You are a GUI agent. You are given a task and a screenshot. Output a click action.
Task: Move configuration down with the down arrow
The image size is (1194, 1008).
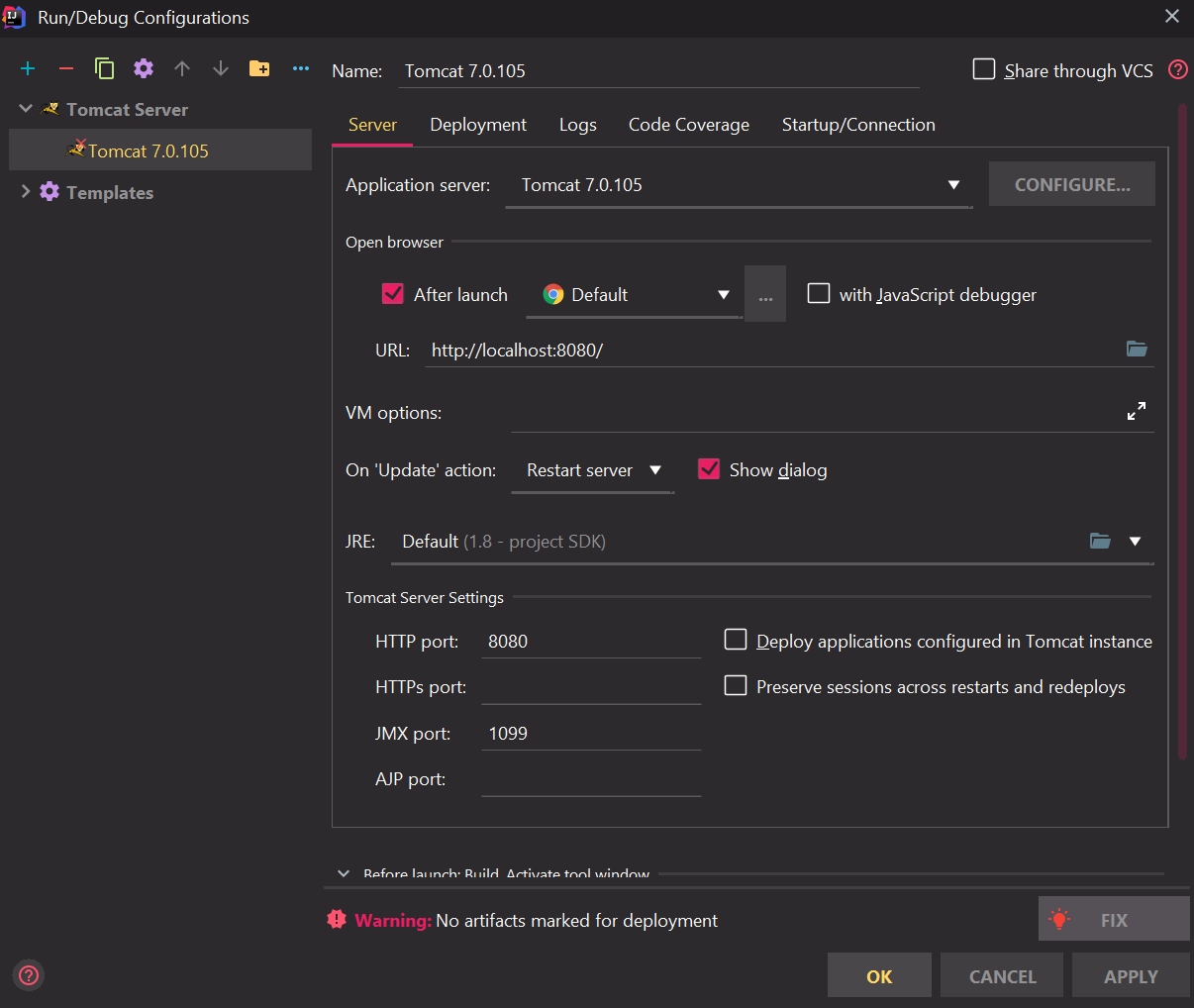coord(221,68)
